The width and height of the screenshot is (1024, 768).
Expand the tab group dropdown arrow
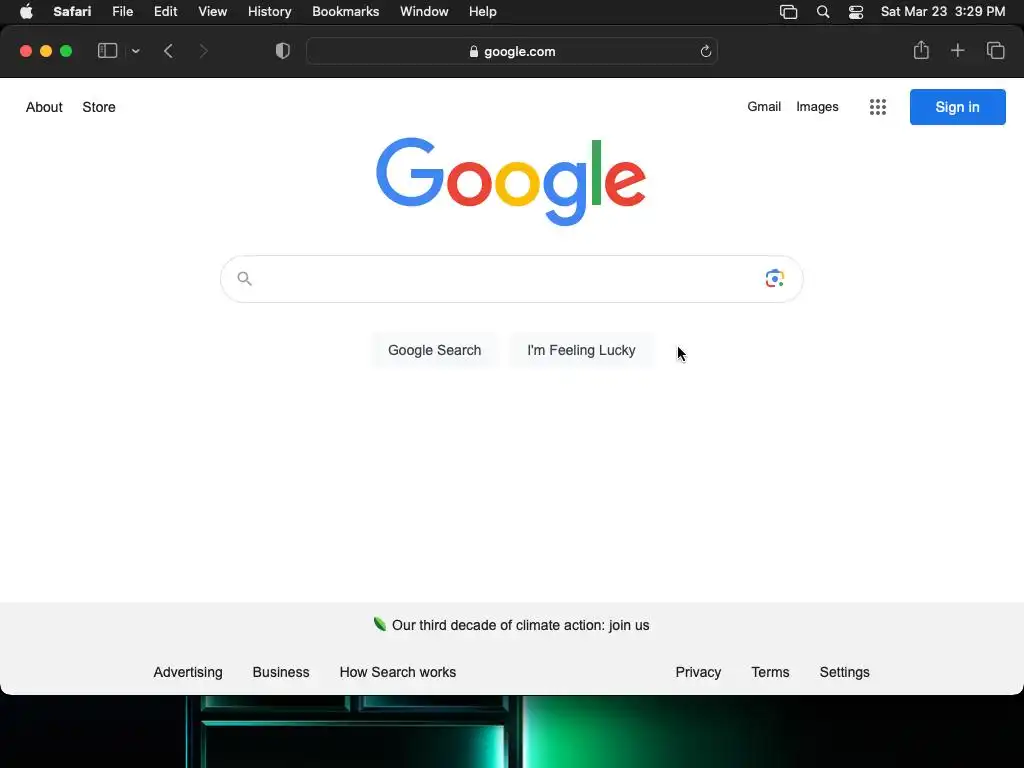(x=135, y=51)
